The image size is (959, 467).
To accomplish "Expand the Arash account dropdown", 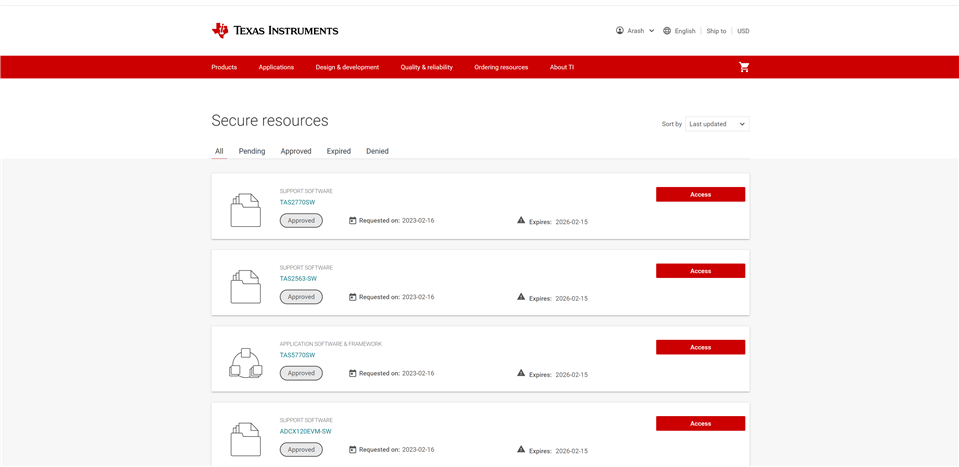I will (651, 31).
